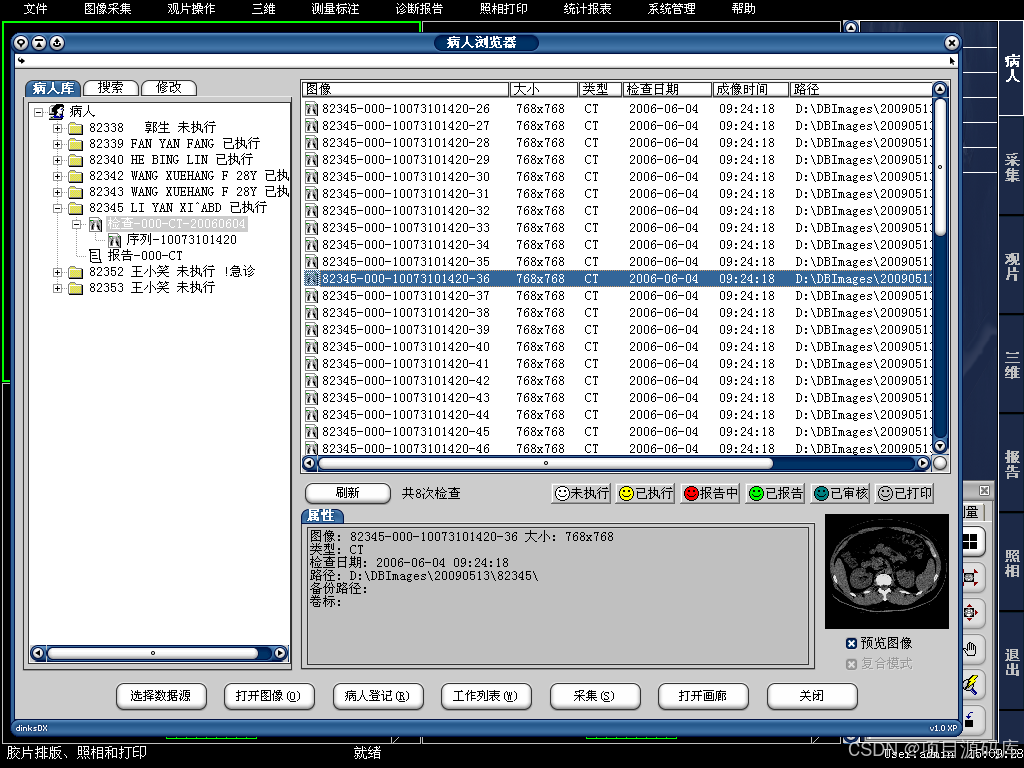Click the first round icon in 病人浏览器 title bar
Screen dimensions: 1024x768
pos(21,43)
